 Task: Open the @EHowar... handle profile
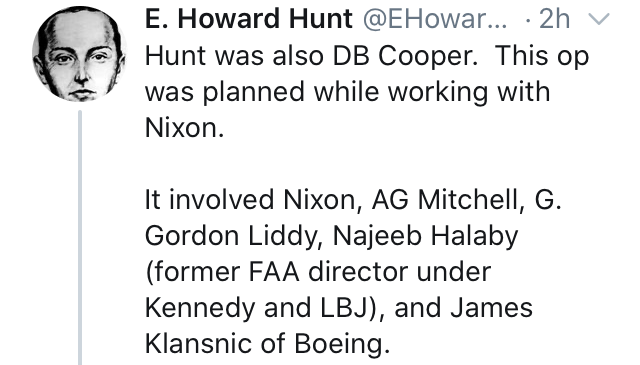(435, 19)
